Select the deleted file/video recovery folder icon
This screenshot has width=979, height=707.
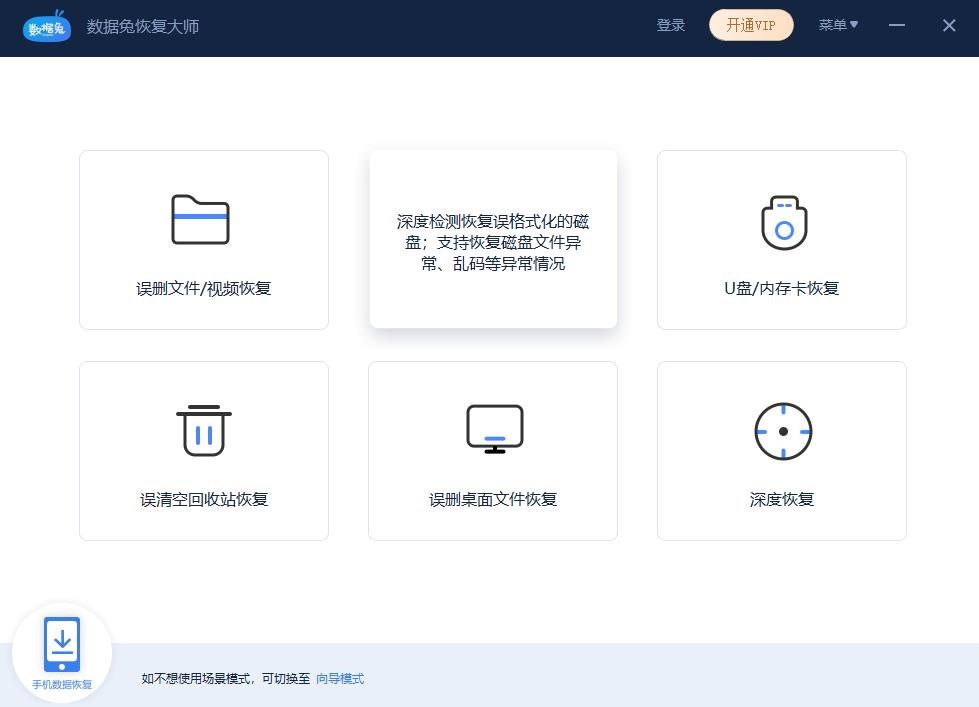coord(203,220)
